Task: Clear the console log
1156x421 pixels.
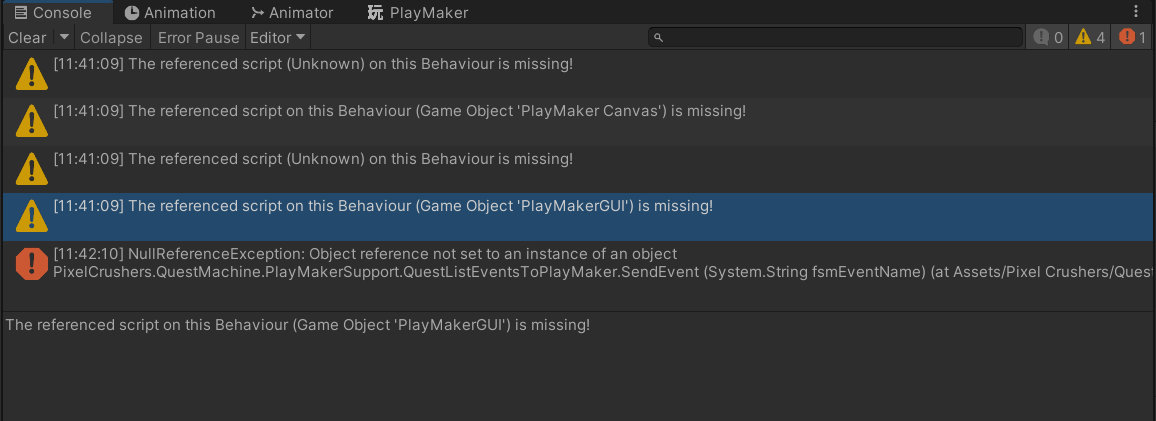Action: coord(28,37)
